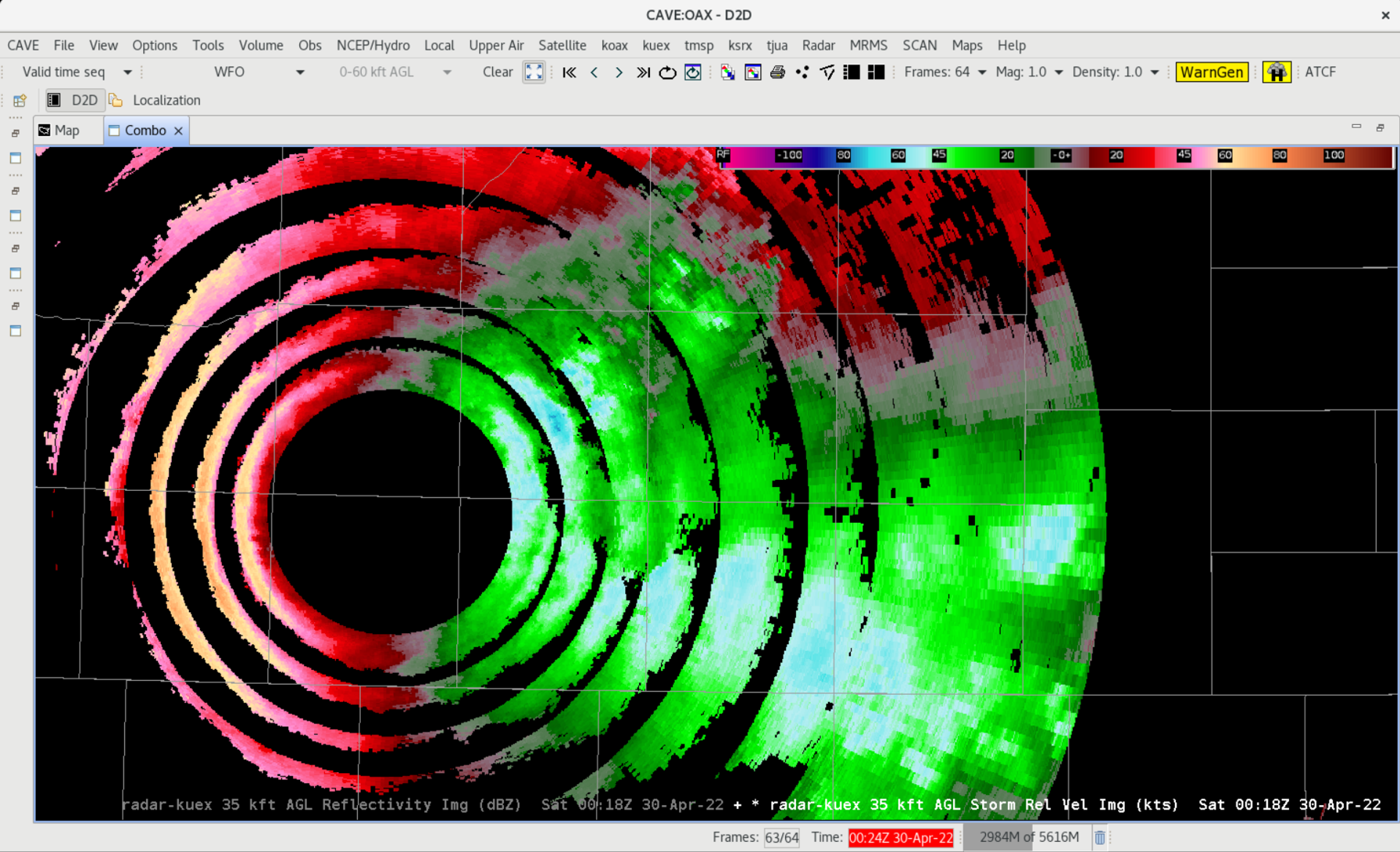Open the File menu
Screen dimensions: 1400x852
63,45
